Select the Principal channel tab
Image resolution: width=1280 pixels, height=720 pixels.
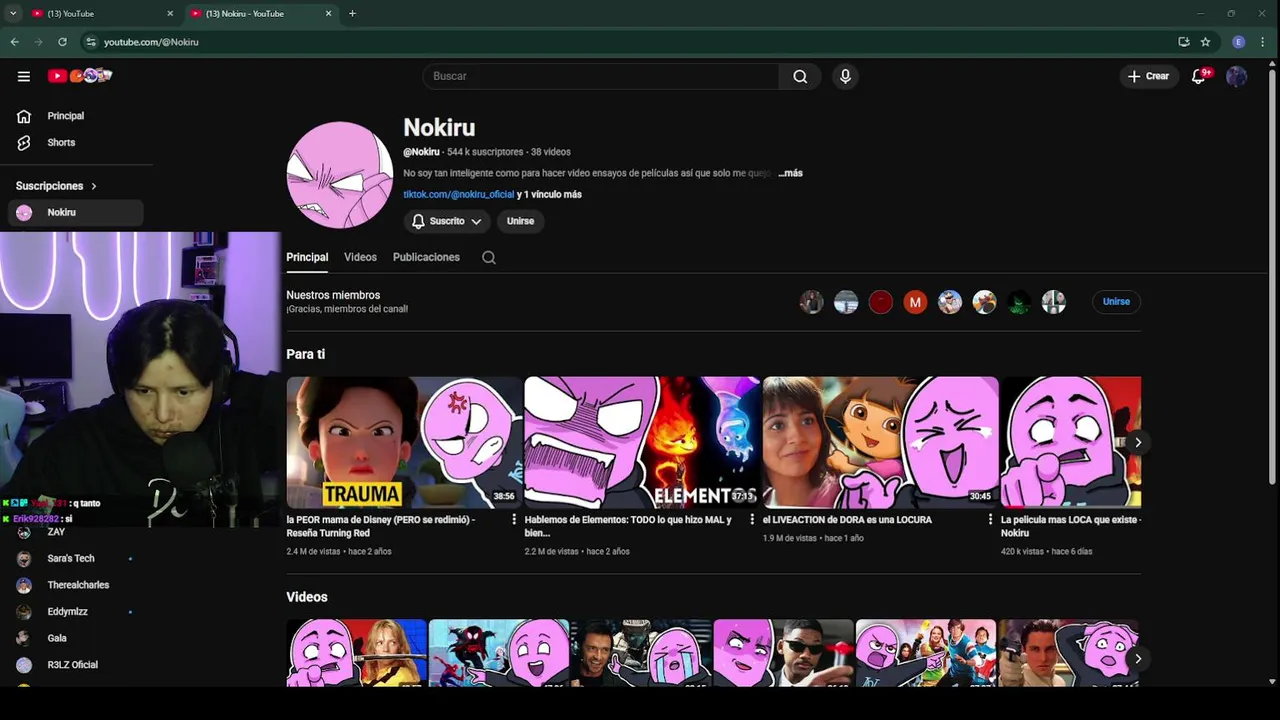click(307, 257)
